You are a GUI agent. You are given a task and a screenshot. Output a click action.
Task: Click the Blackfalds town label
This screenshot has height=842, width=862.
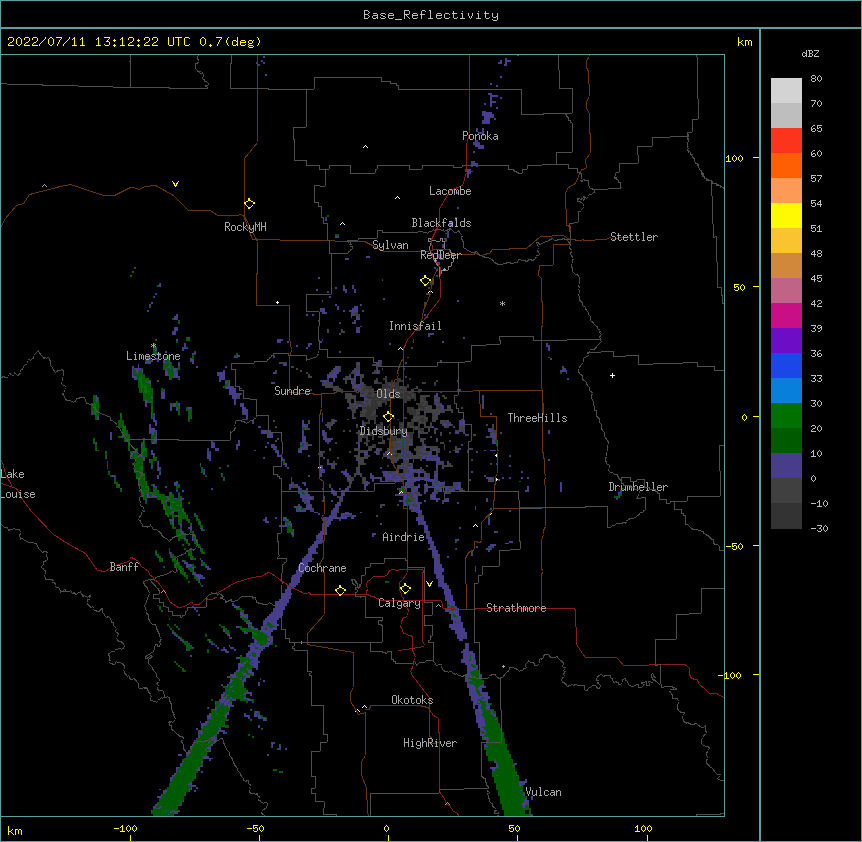click(x=441, y=223)
